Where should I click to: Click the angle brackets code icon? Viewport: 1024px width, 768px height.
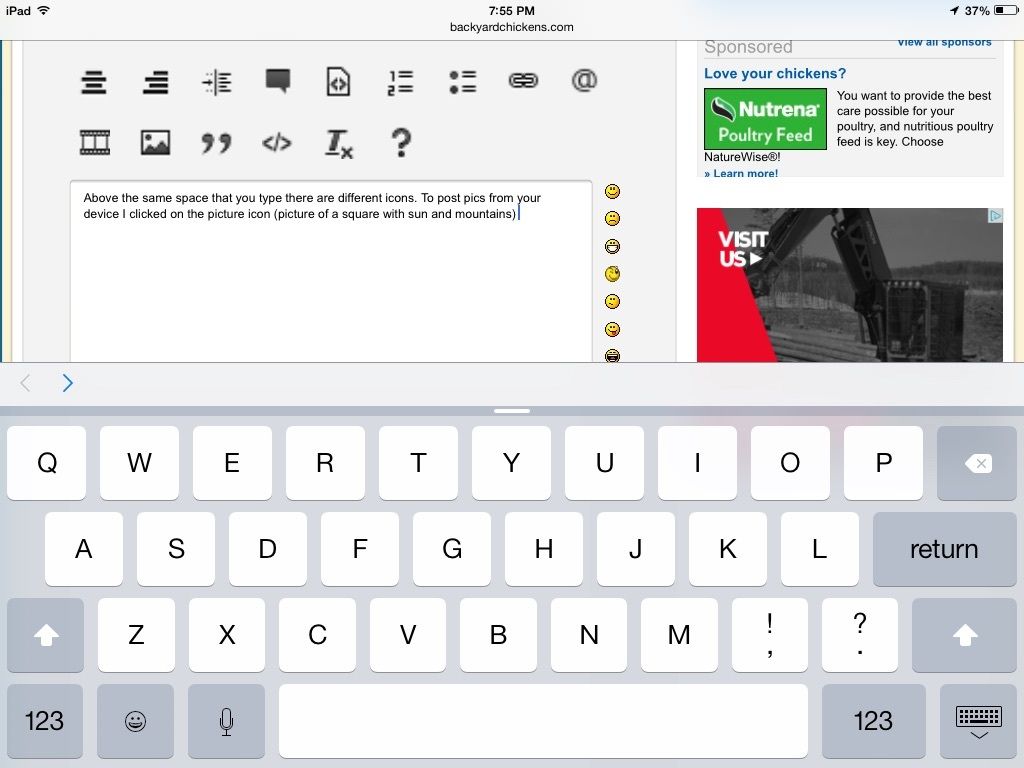(x=276, y=143)
